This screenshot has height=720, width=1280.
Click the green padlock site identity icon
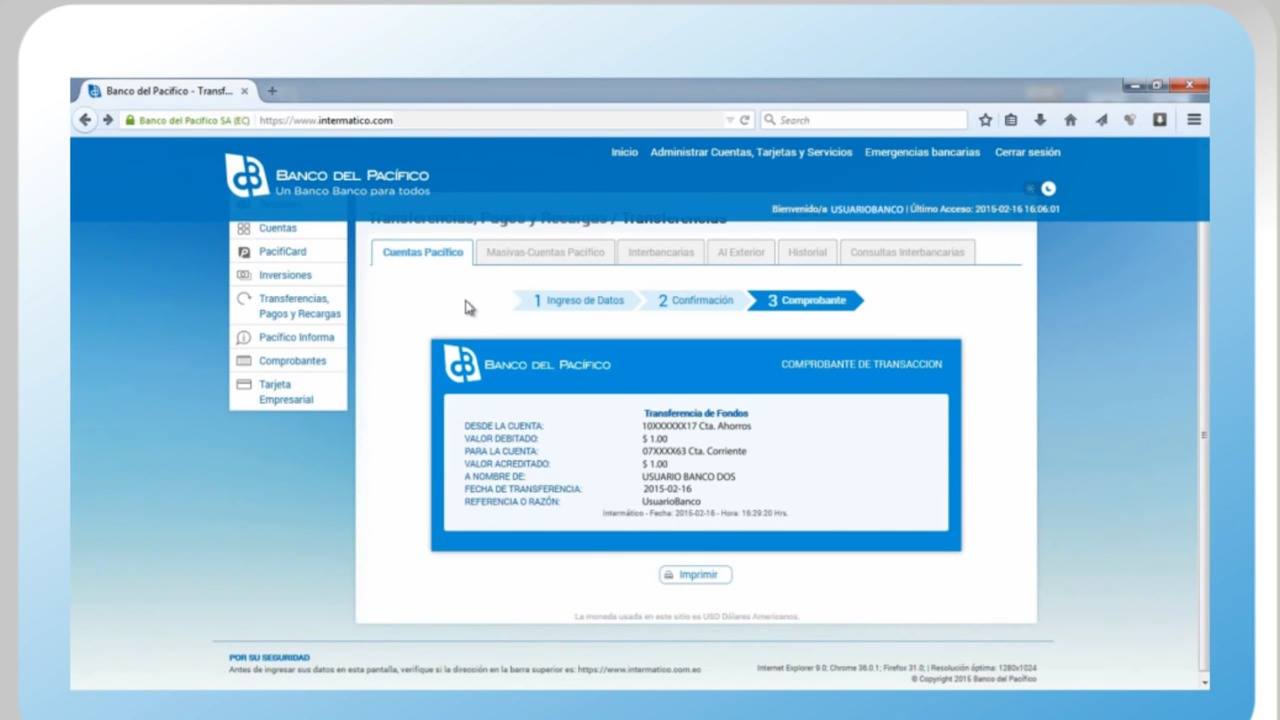[129, 120]
